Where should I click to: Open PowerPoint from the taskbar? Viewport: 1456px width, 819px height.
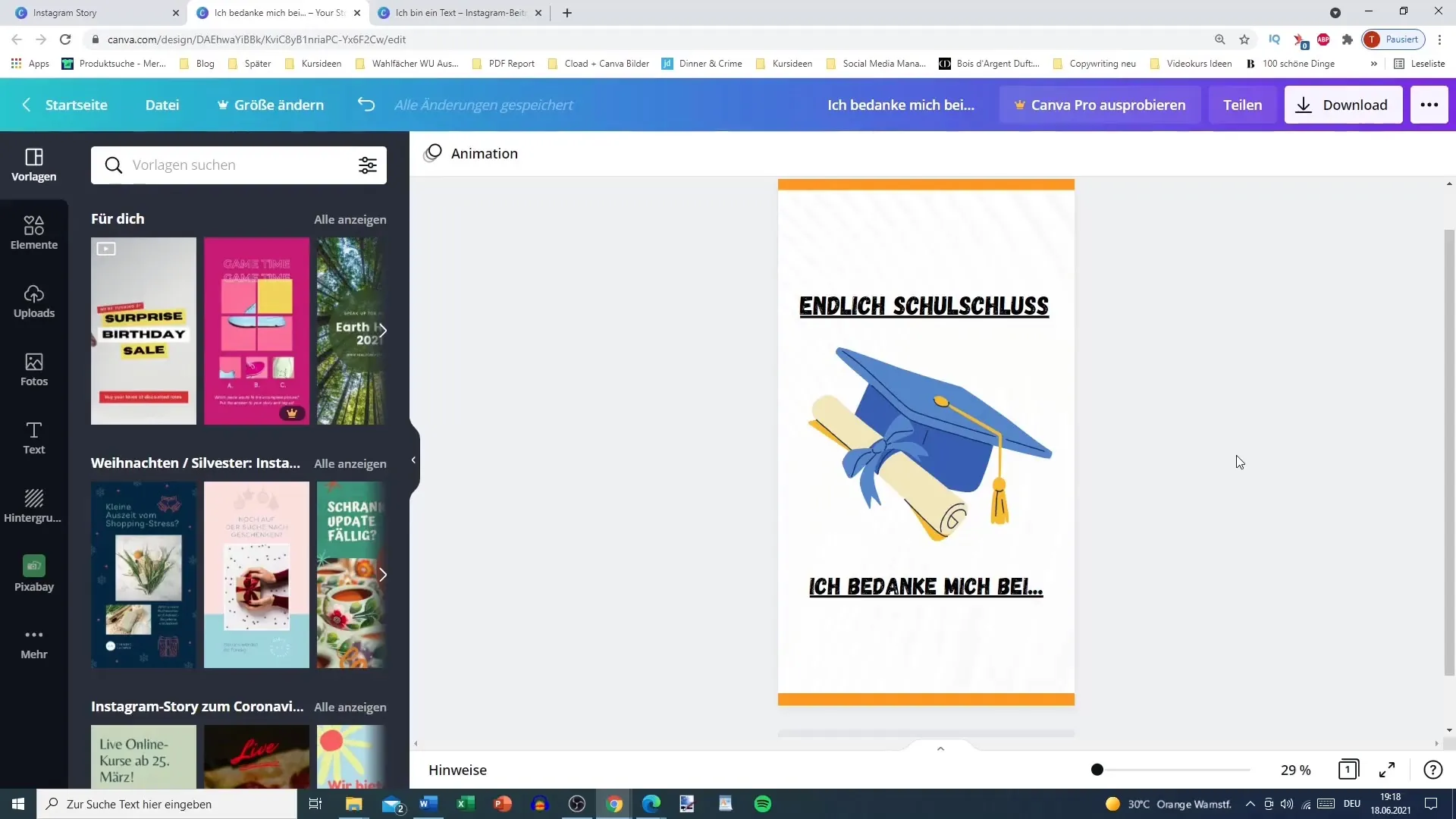[503, 804]
